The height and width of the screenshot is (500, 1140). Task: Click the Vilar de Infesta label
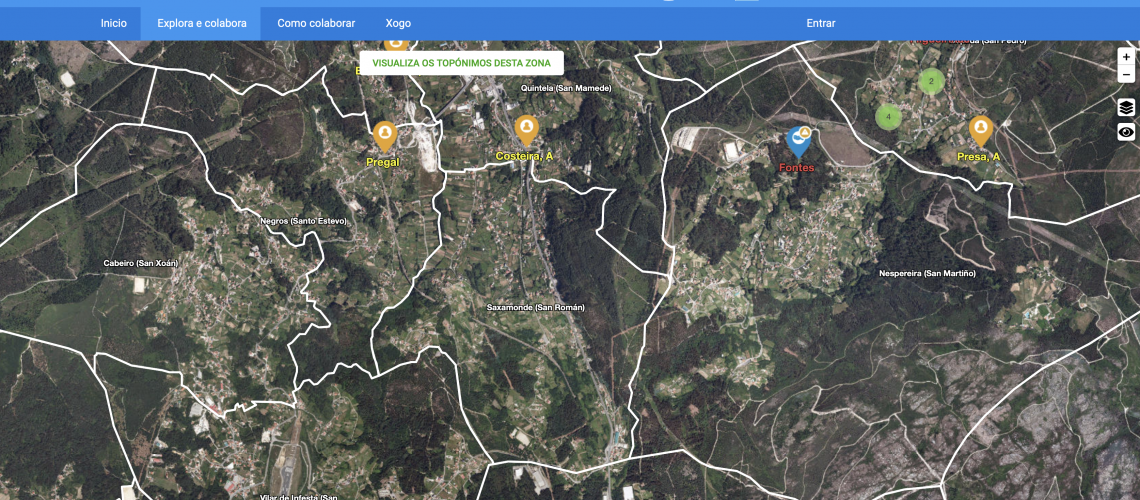coord(298,497)
